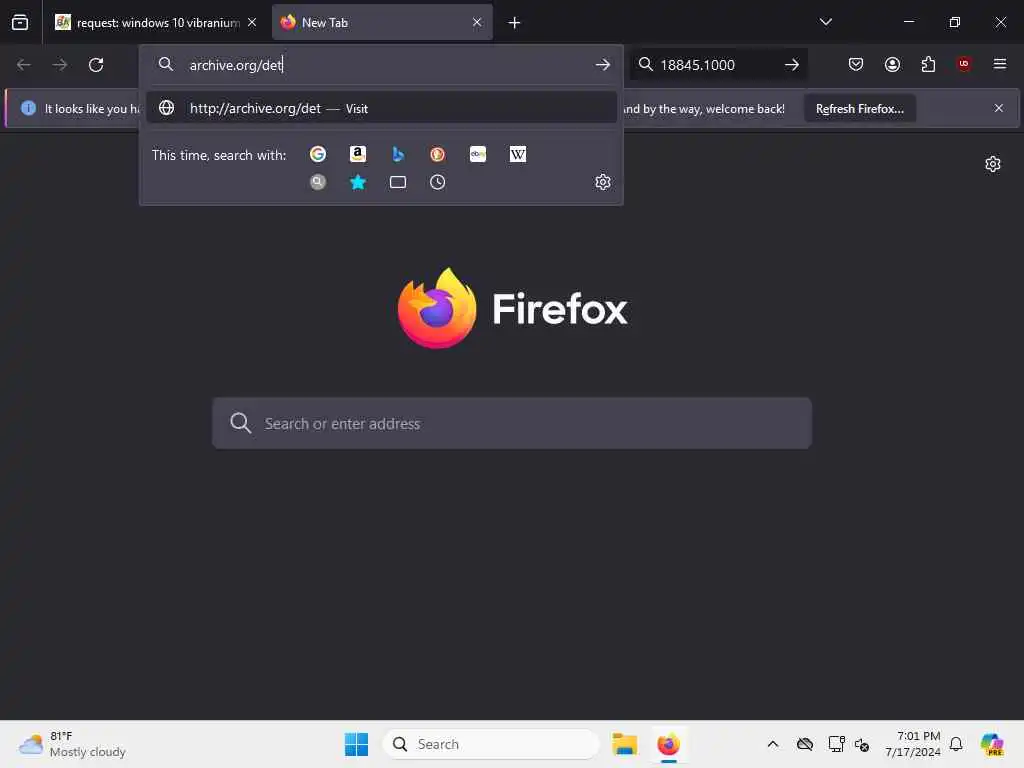Open File Explorer from the taskbar
This screenshot has height=768, width=1024.
pos(624,744)
